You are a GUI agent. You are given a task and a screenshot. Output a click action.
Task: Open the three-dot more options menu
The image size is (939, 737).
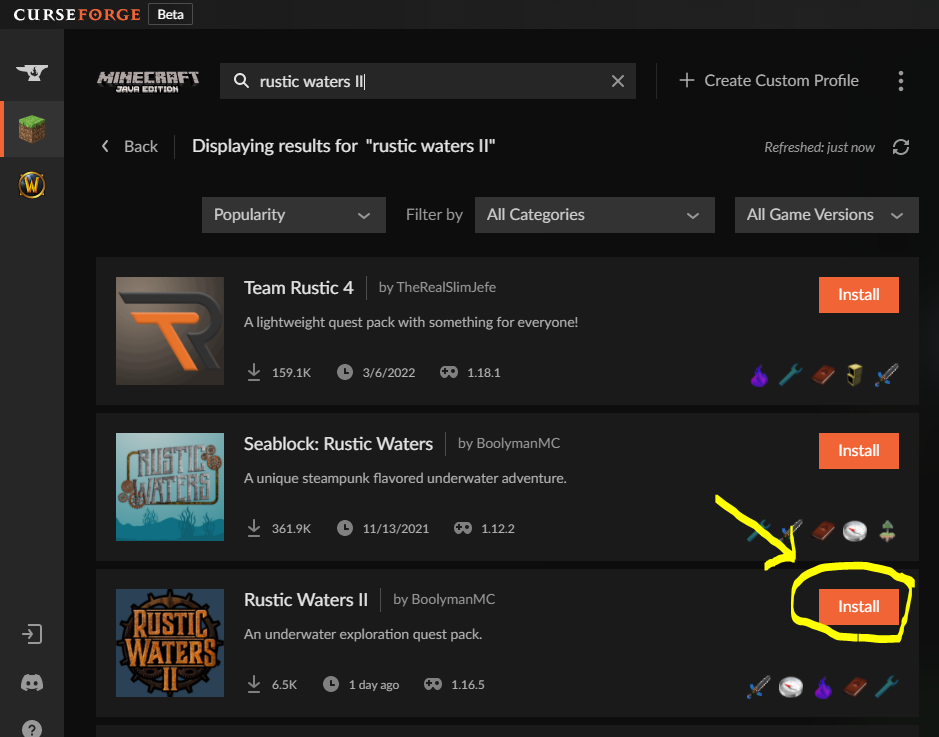click(901, 81)
